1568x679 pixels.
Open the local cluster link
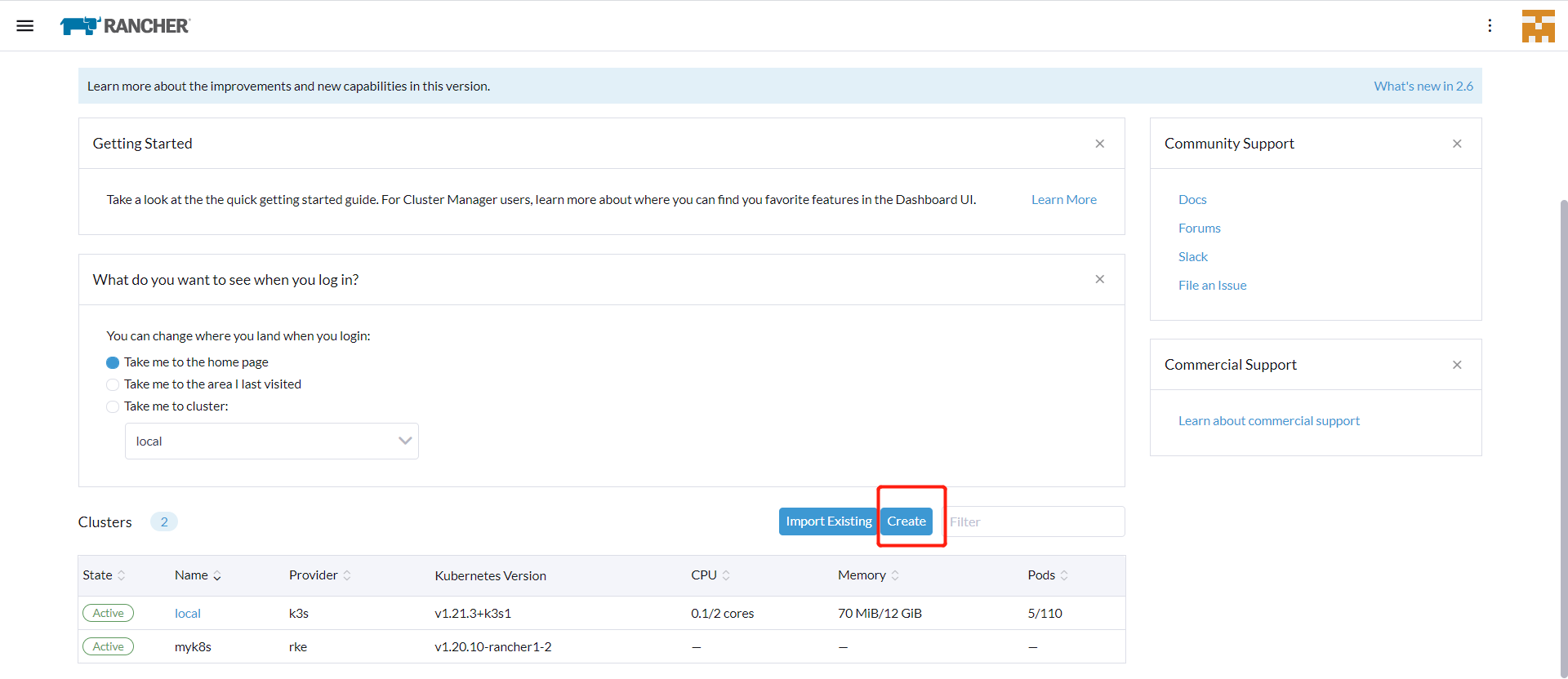tap(187, 614)
